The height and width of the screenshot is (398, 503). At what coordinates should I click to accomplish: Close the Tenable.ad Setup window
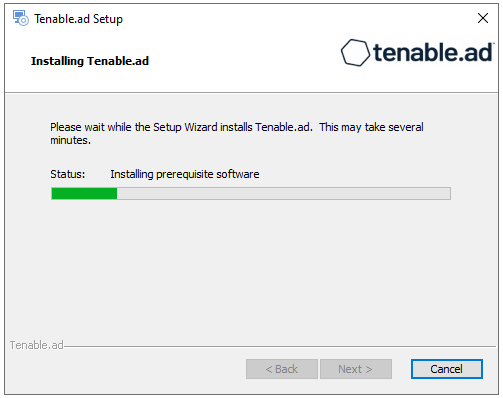pyautogui.click(x=483, y=18)
